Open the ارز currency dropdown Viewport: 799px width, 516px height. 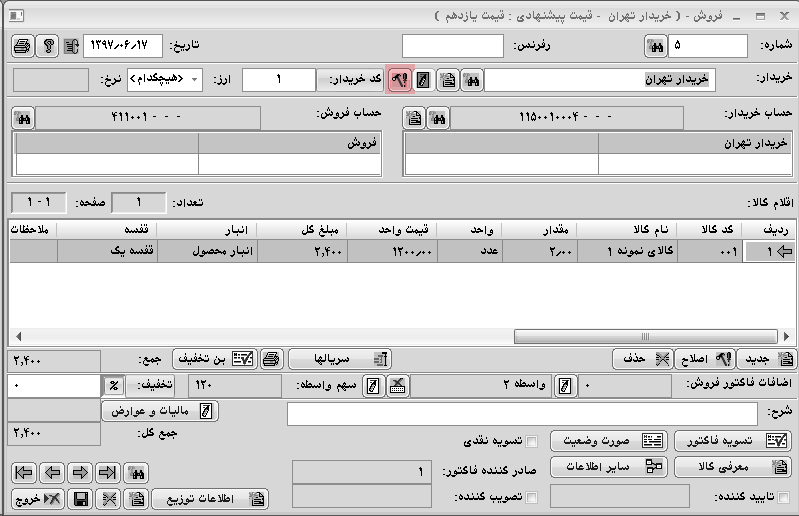195,80
